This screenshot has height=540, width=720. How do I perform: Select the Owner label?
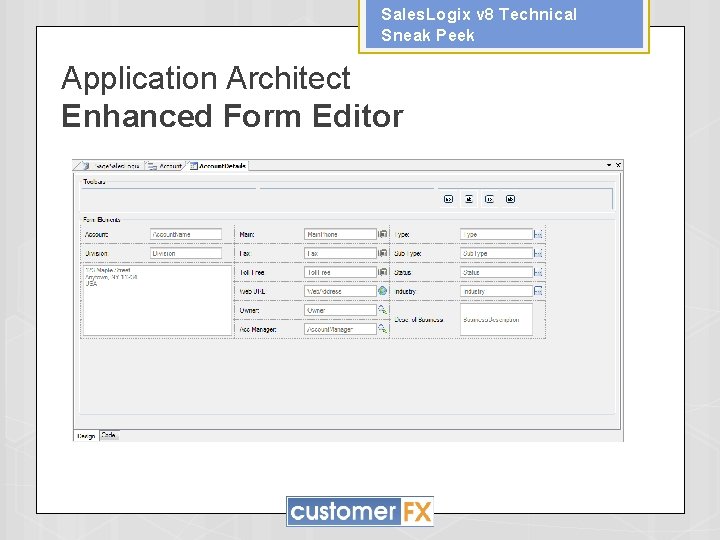click(x=249, y=310)
